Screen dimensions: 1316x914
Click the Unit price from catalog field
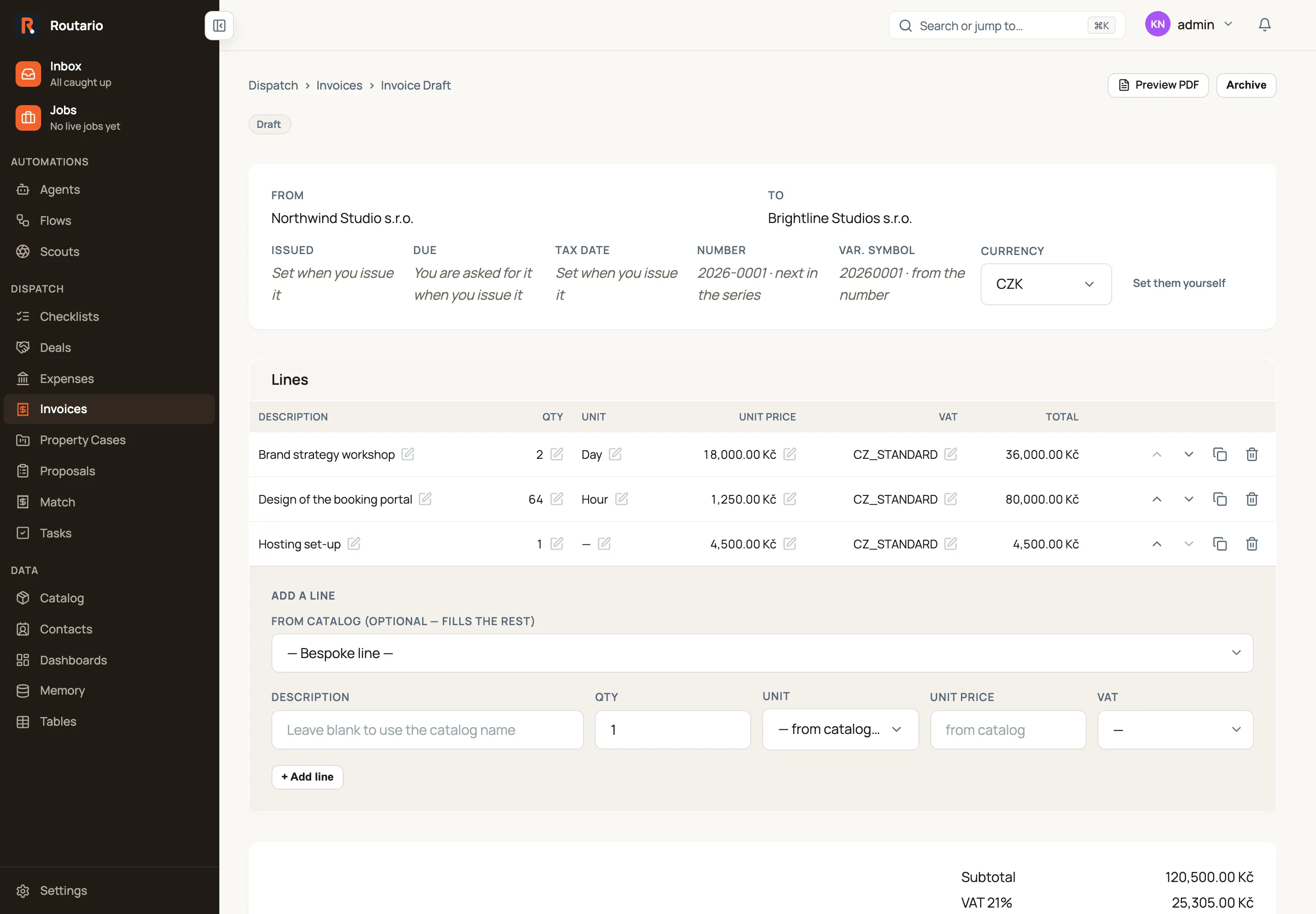pyautogui.click(x=1008, y=729)
